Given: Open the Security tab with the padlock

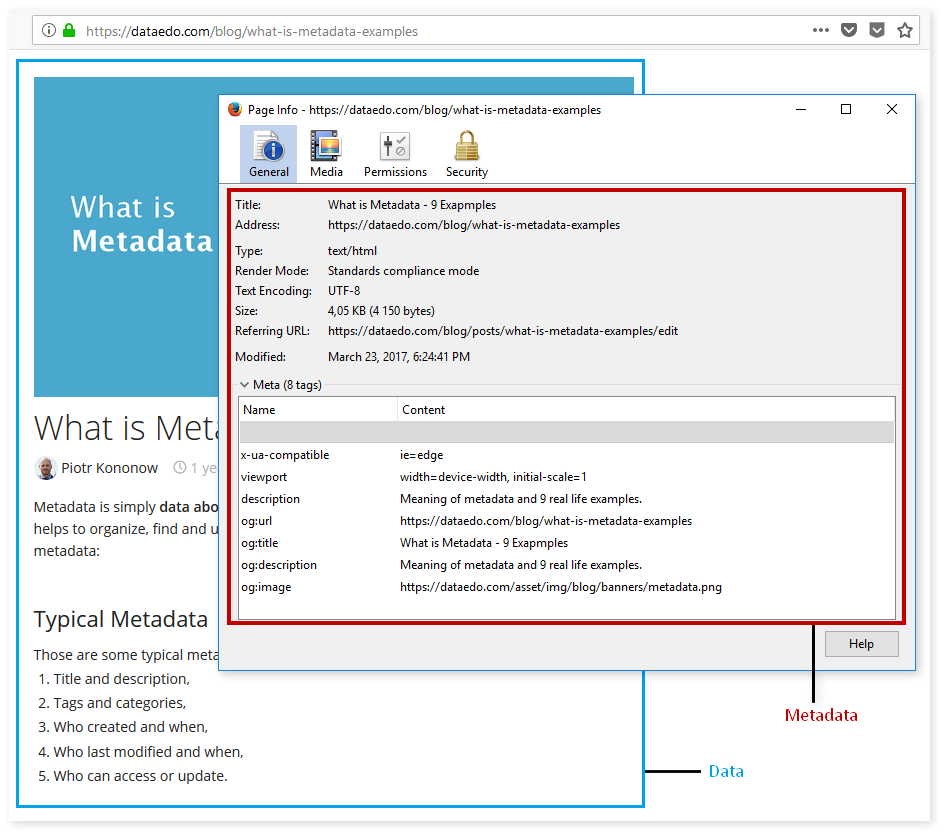Looking at the screenshot, I should (x=466, y=154).
